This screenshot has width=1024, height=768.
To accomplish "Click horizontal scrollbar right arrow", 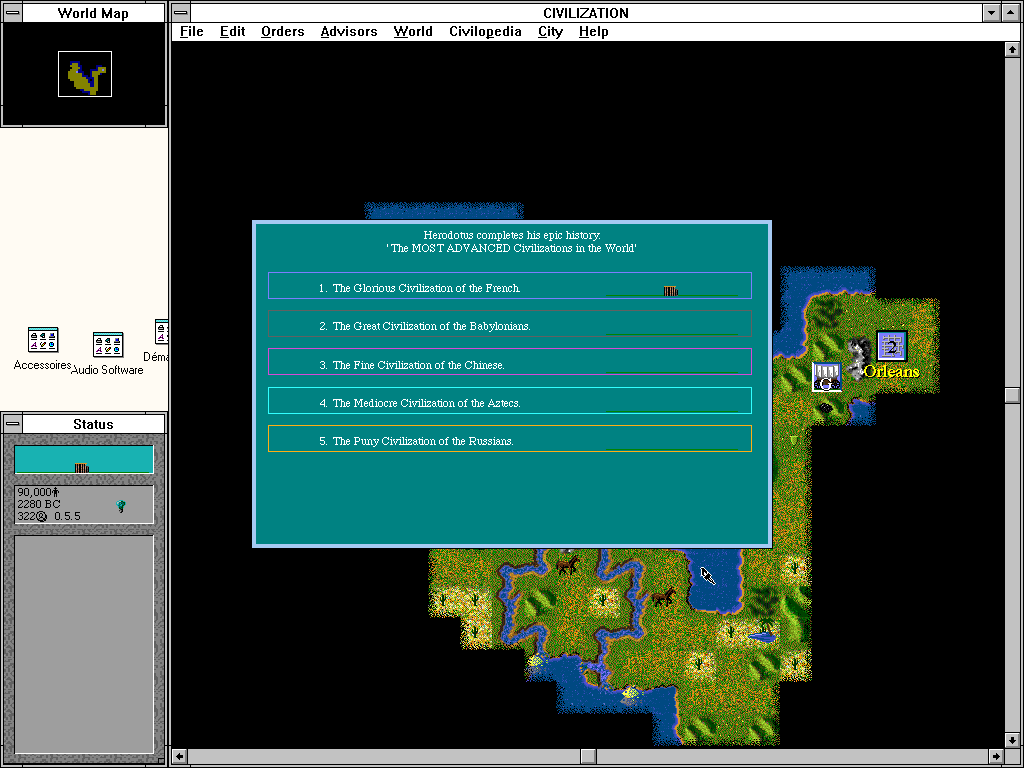I will click(997, 756).
